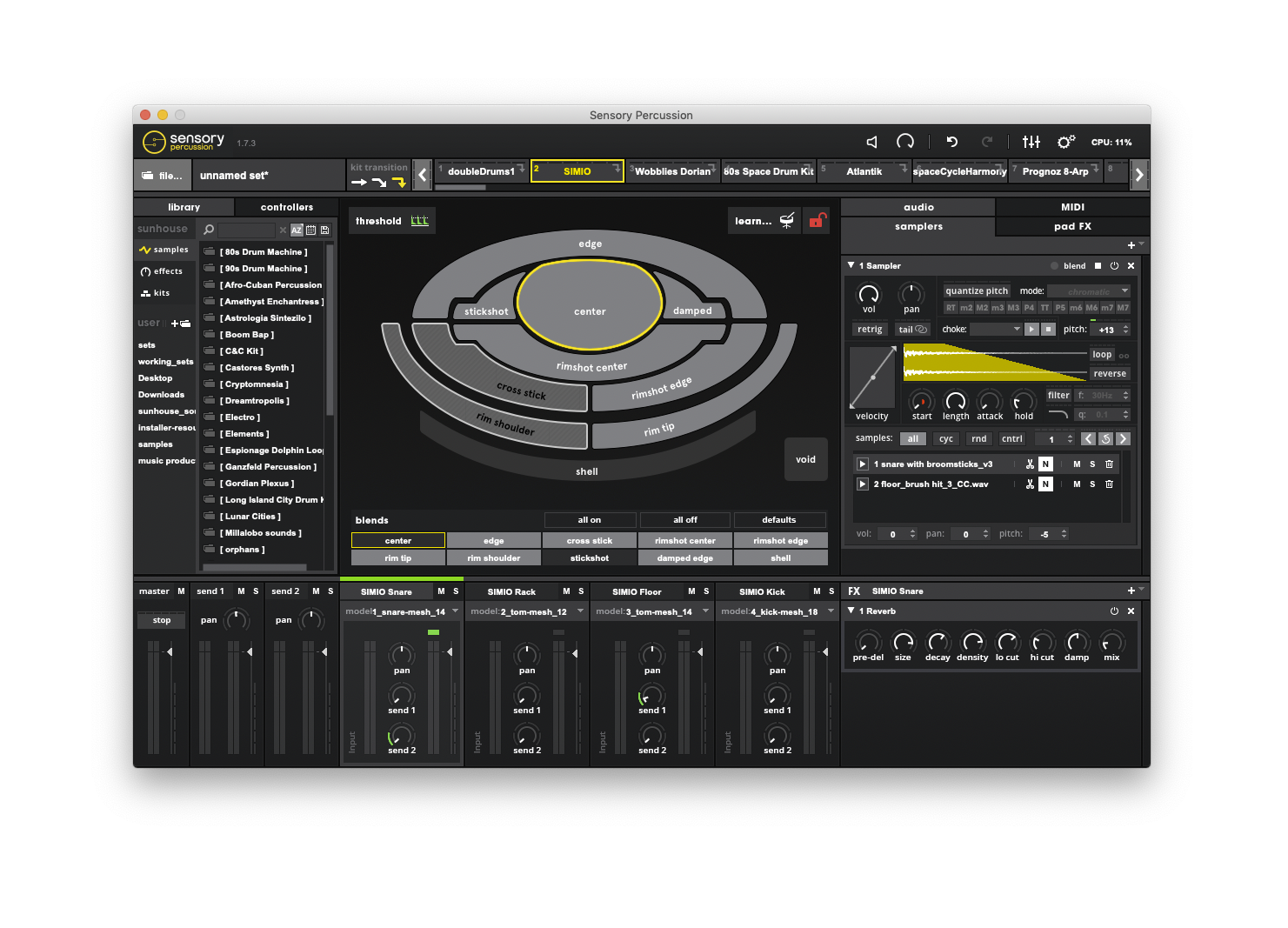Open the quantize mode chromatic dropdown
This screenshot has width=1288, height=928.
pyautogui.click(x=1089, y=291)
